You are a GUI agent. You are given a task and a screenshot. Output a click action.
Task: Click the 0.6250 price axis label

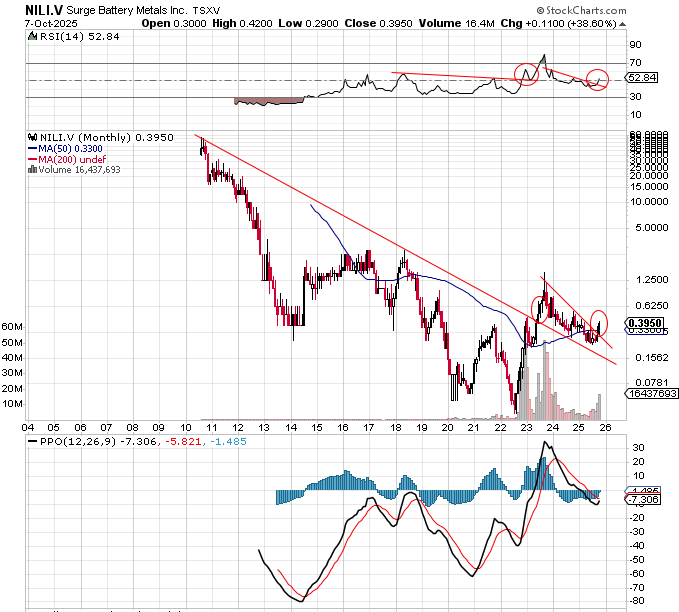coord(652,306)
